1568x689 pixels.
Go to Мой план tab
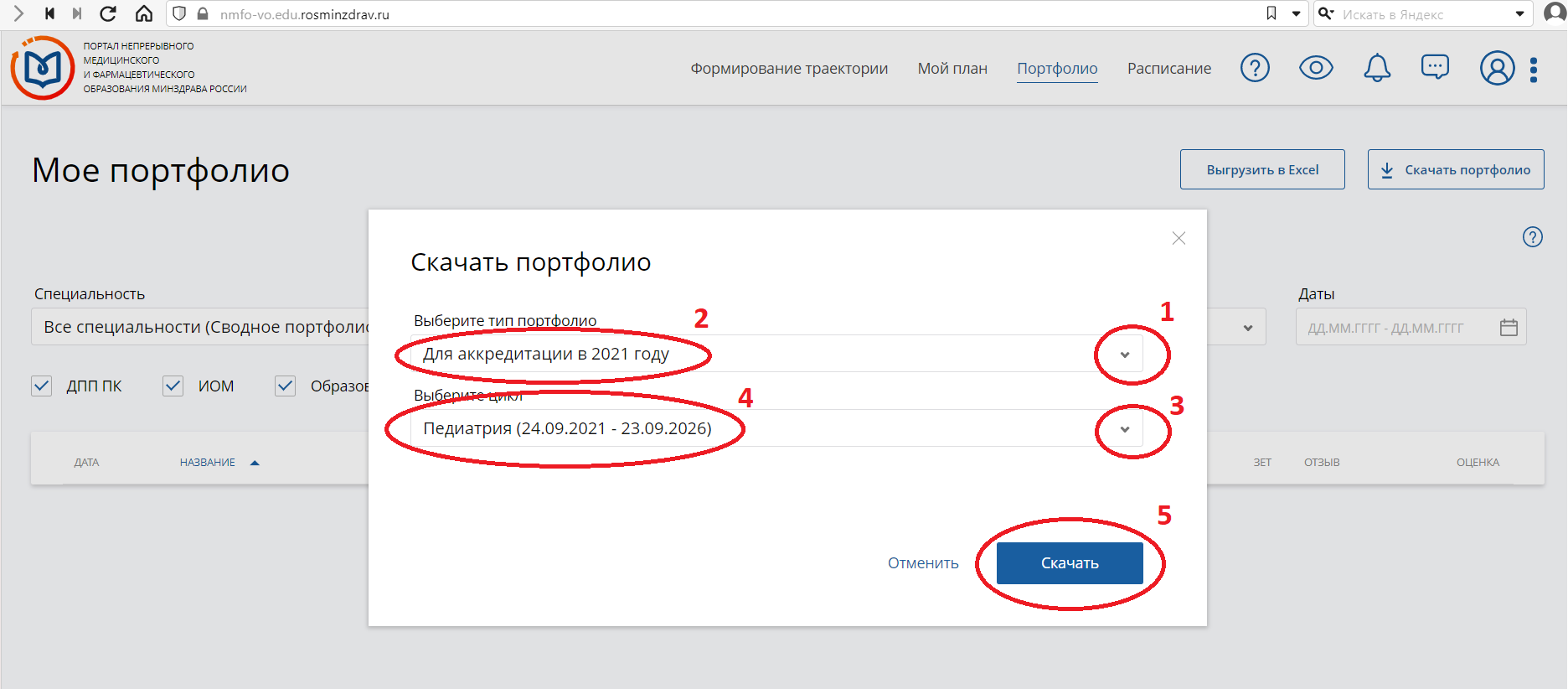952,69
